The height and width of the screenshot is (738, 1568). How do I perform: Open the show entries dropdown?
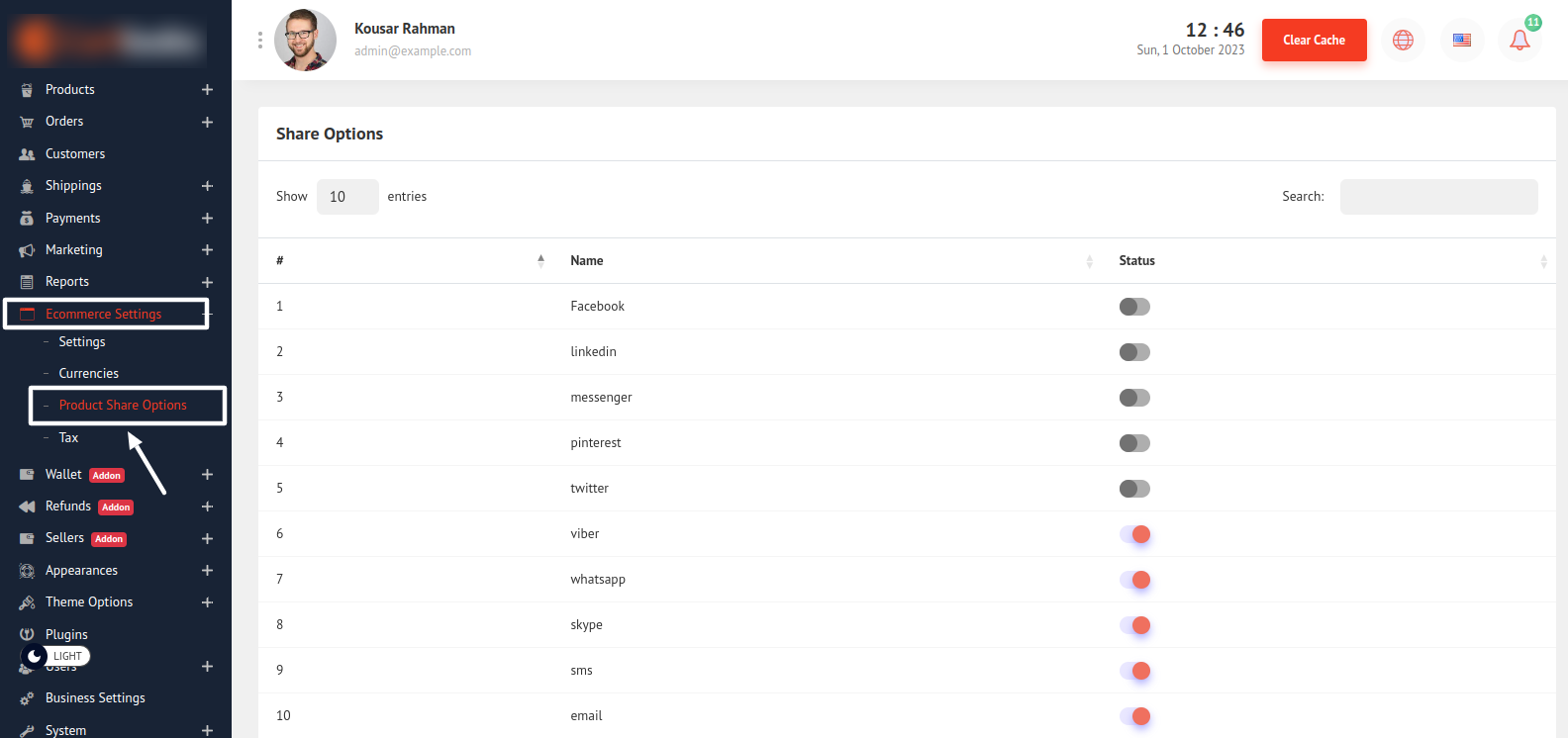click(347, 197)
